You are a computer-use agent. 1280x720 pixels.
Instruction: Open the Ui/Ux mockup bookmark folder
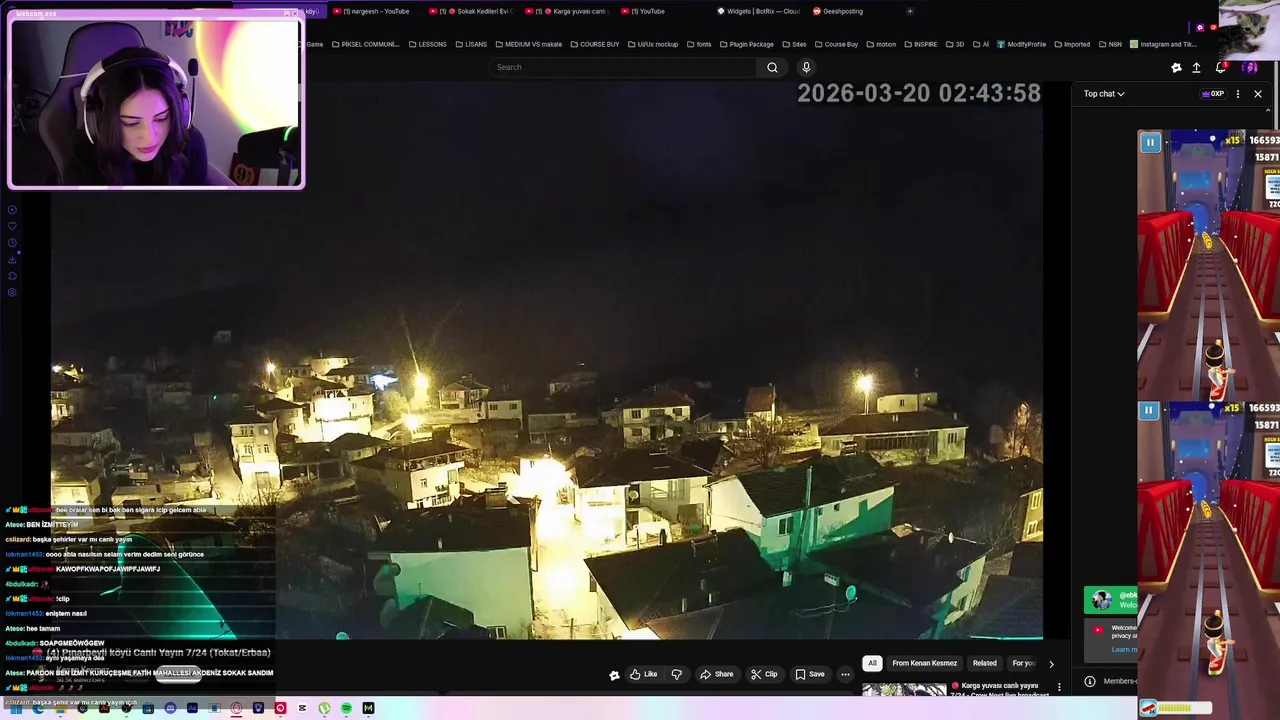(652, 44)
